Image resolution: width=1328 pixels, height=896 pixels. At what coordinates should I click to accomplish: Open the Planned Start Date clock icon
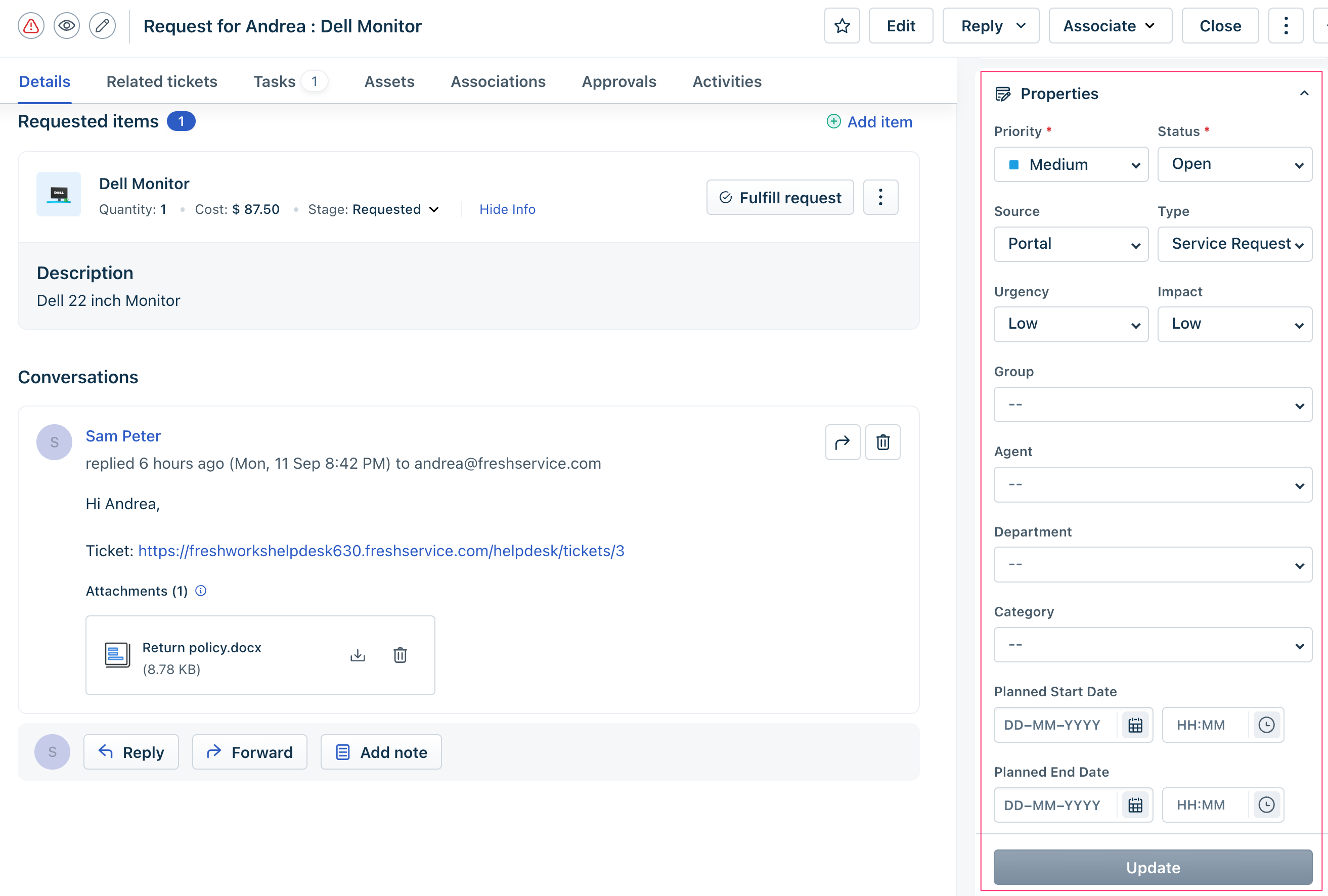pos(1266,725)
